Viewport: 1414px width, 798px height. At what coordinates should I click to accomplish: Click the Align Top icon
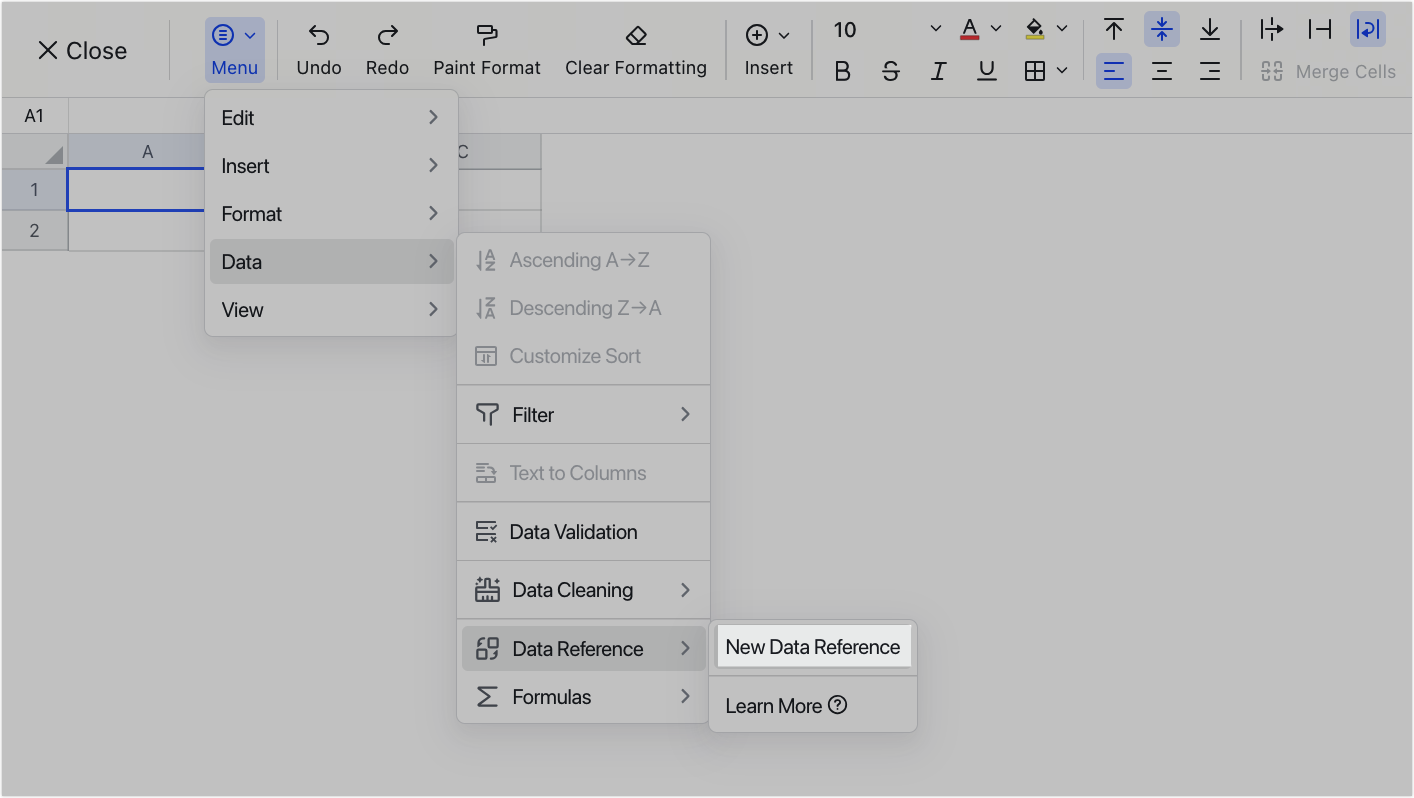pyautogui.click(x=1113, y=29)
